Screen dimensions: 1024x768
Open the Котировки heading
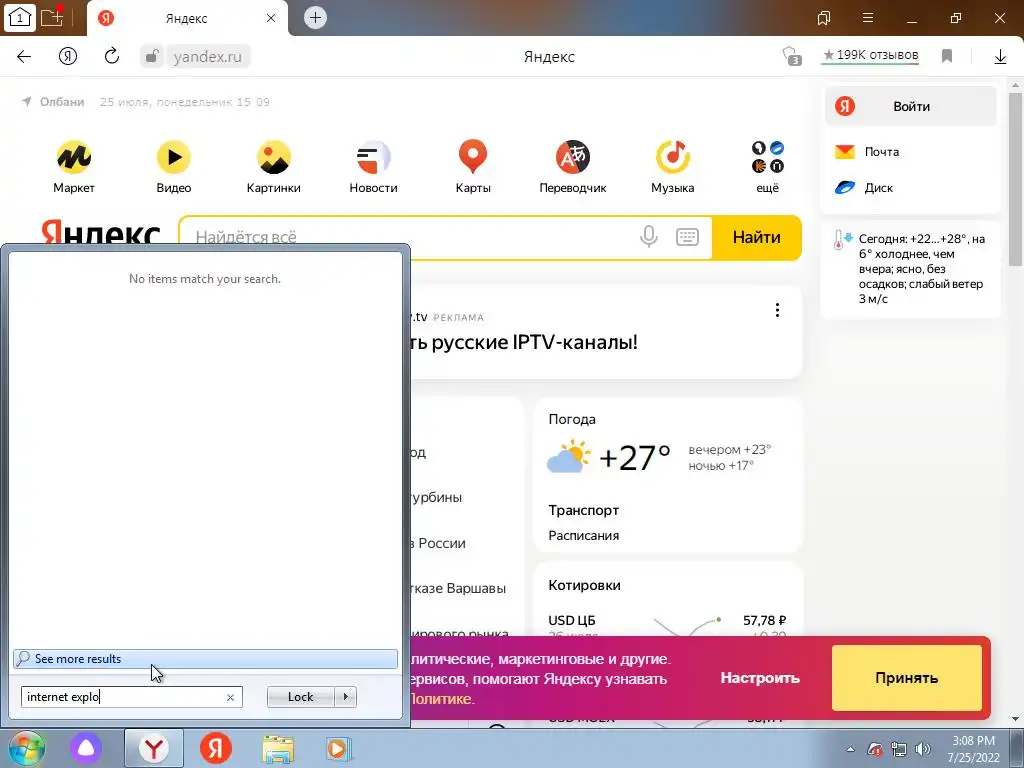coord(584,585)
